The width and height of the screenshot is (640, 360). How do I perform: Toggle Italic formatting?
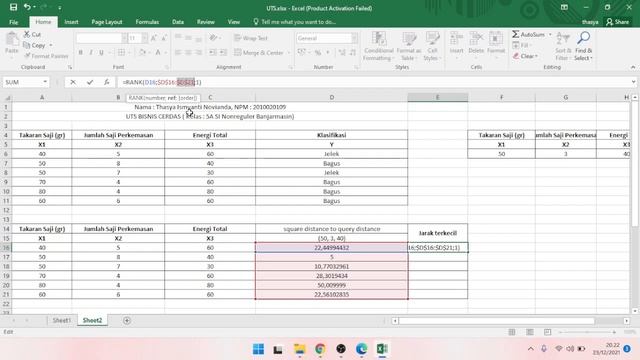[x=91, y=52]
